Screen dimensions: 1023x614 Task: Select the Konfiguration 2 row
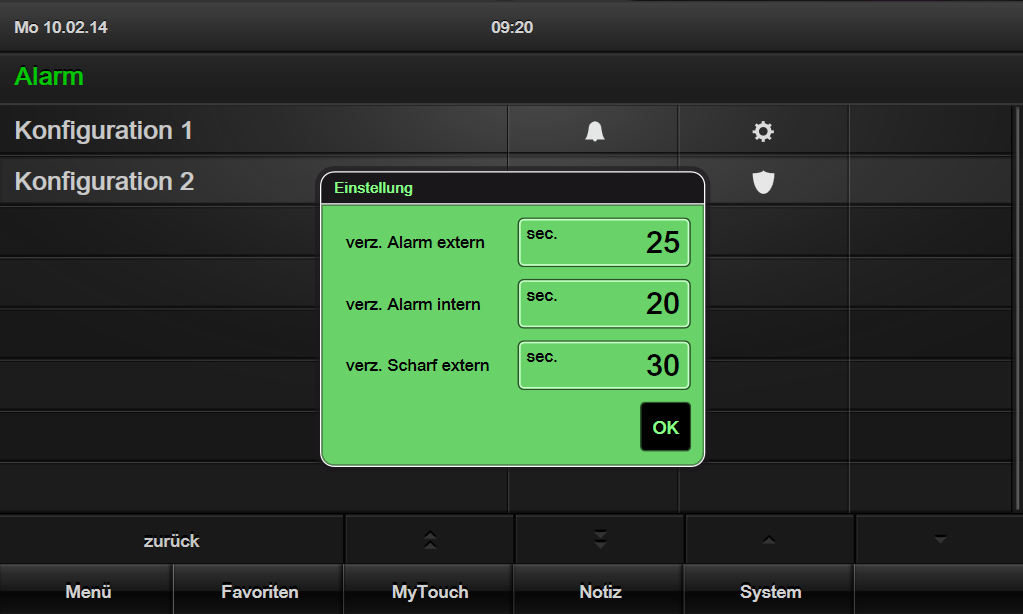[160, 181]
